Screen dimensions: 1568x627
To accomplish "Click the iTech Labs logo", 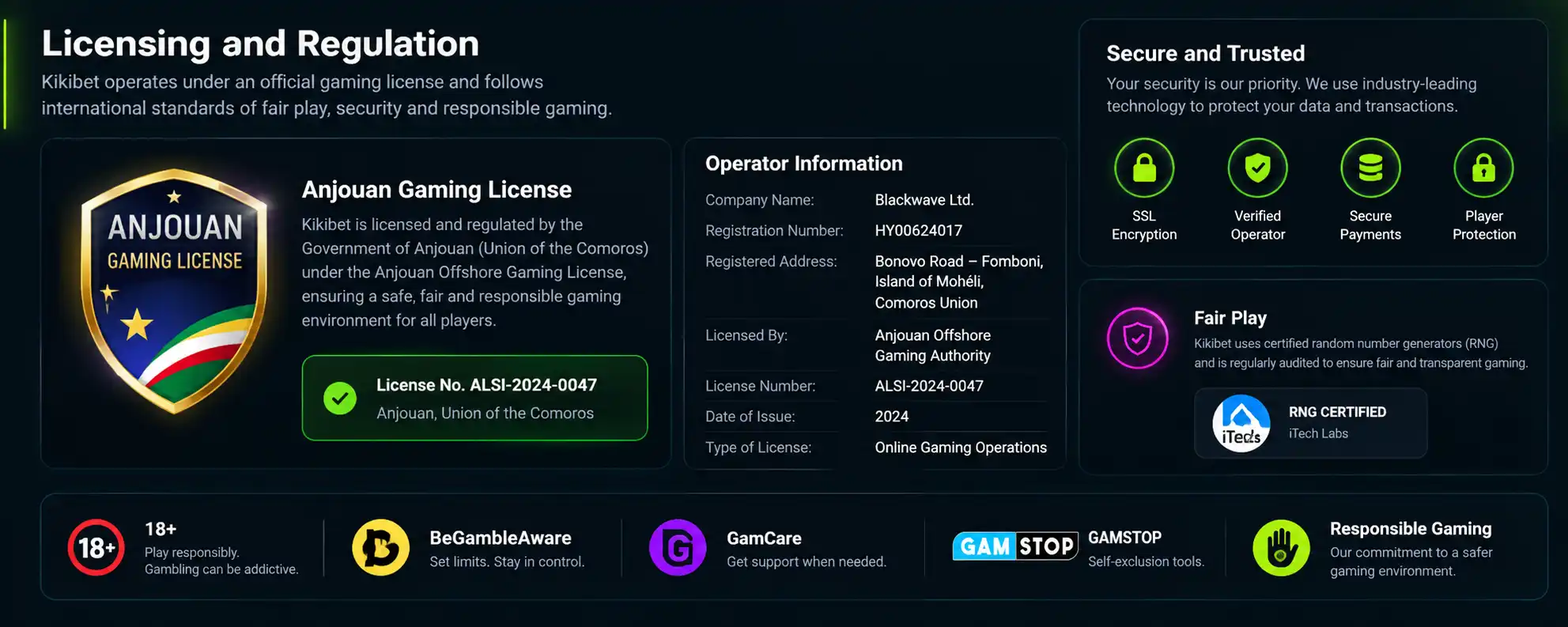I will click(x=1241, y=424).
